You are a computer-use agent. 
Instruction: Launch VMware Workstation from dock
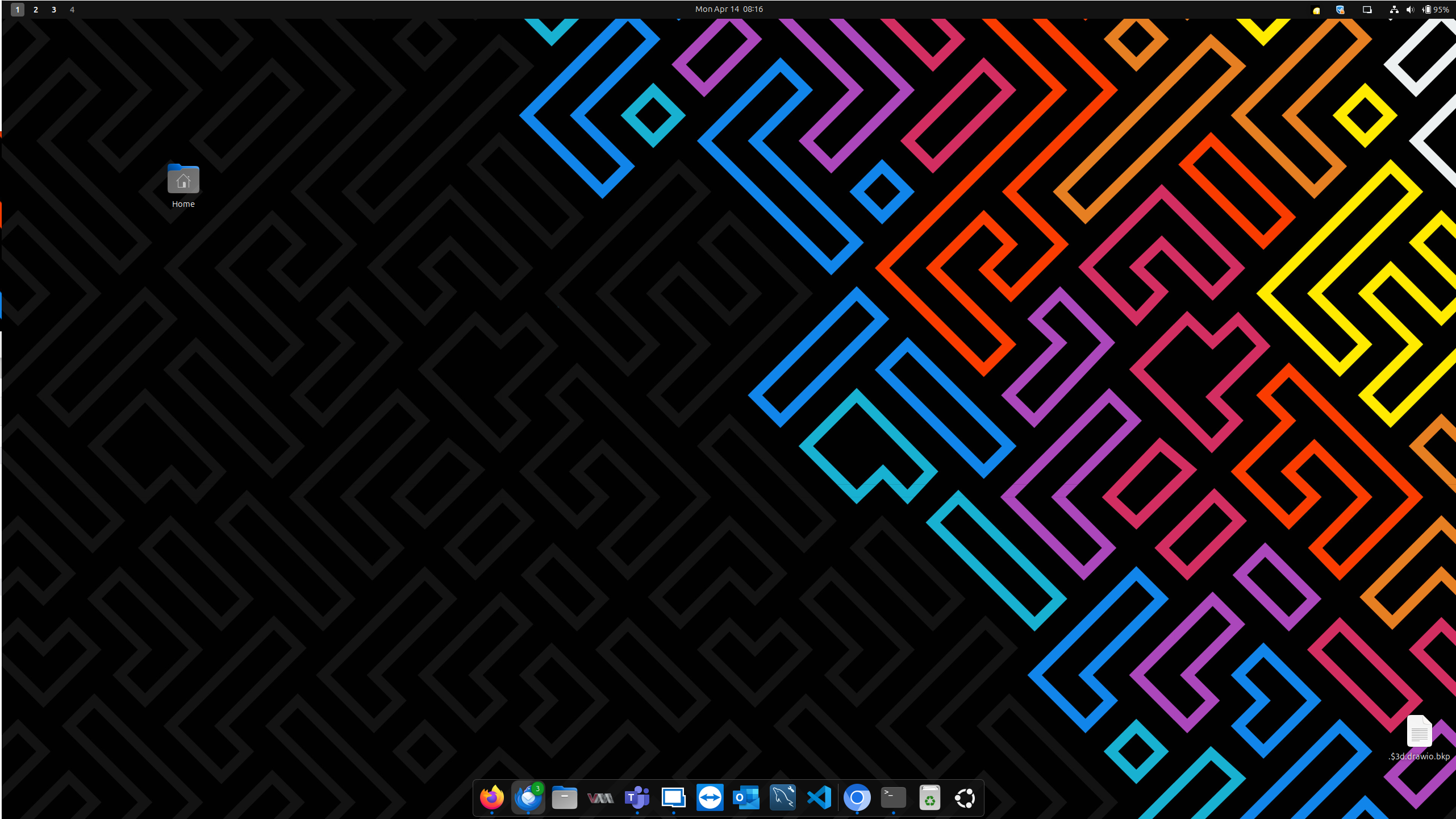click(600, 798)
